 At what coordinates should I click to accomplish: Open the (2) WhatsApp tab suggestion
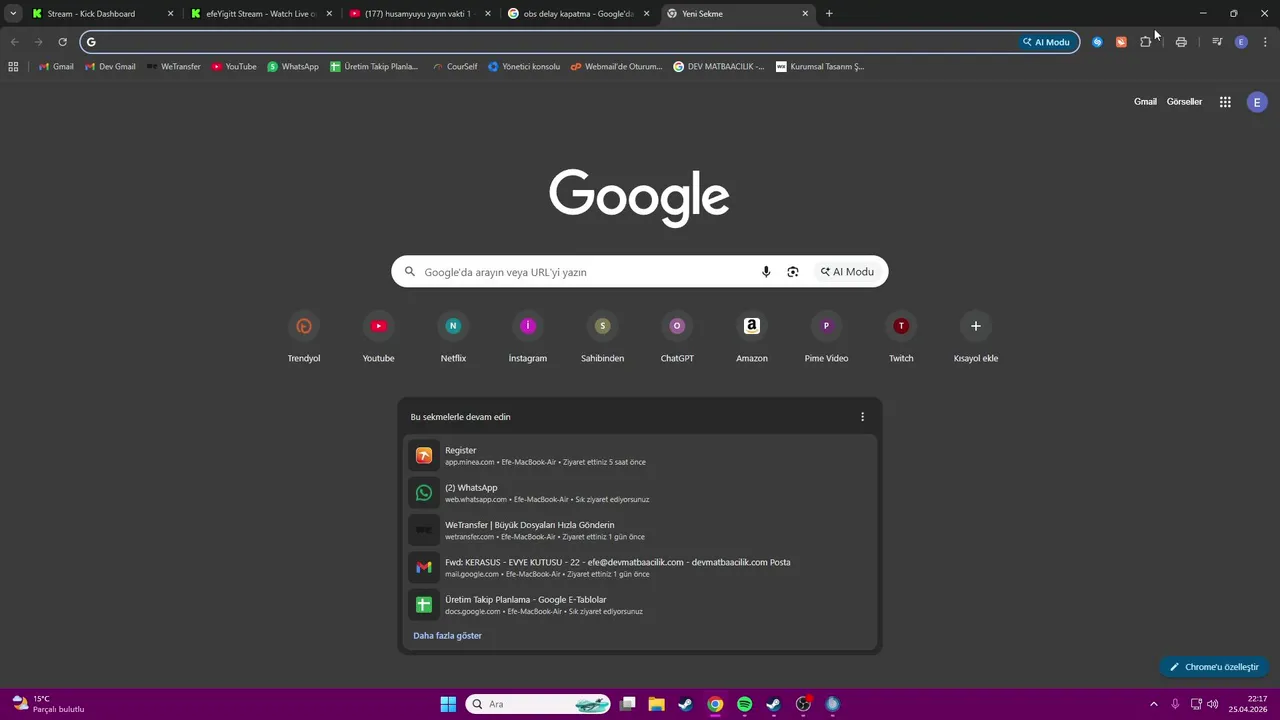[640, 493]
